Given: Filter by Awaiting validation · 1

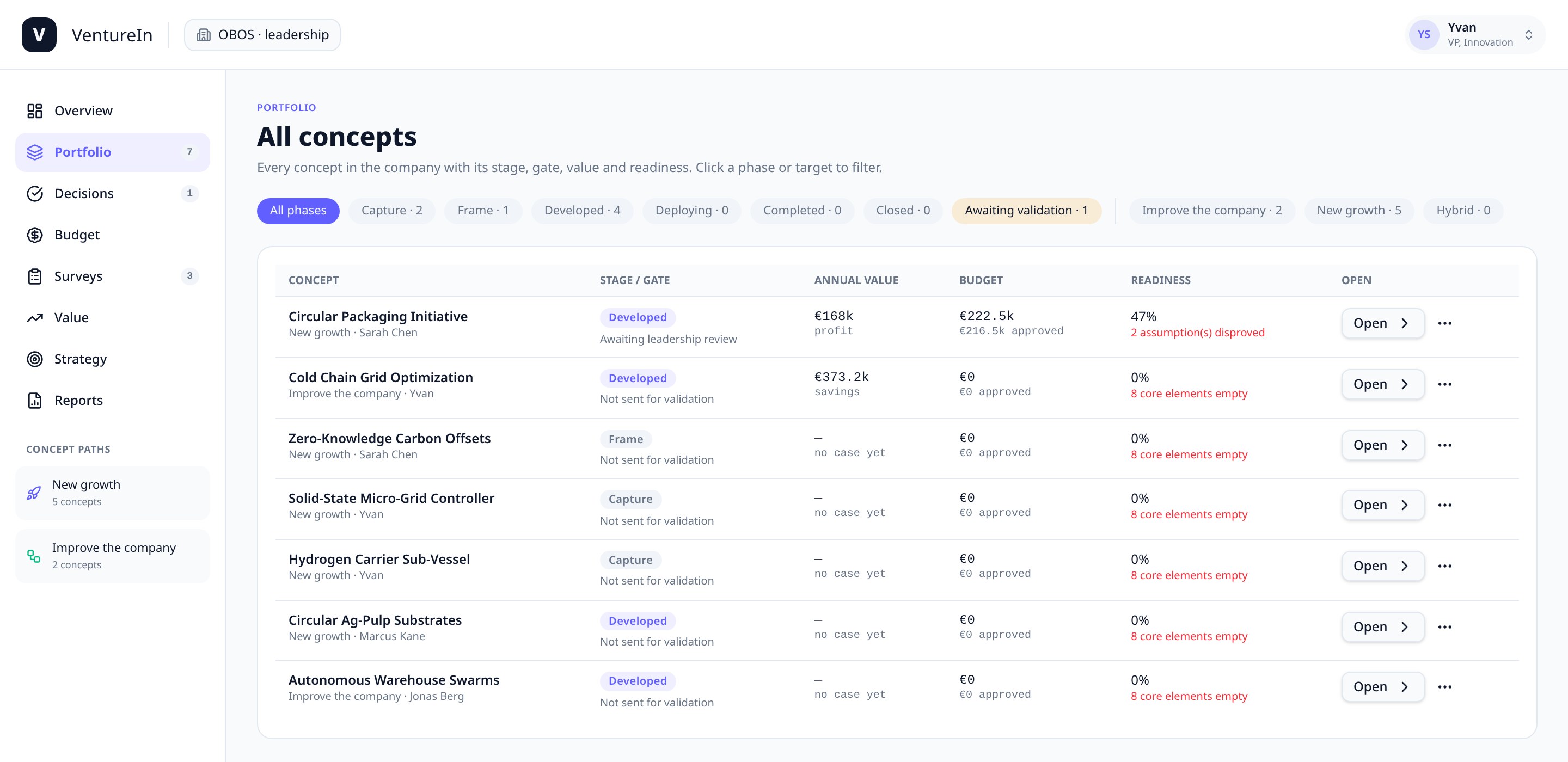Looking at the screenshot, I should (1026, 211).
